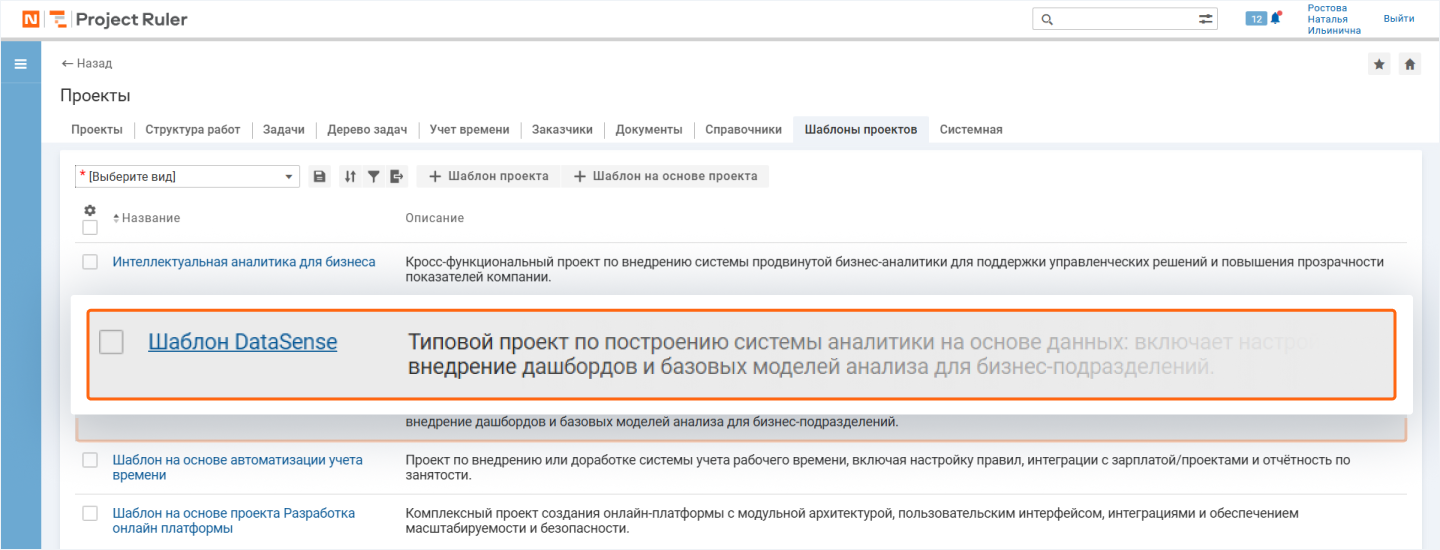The image size is (1440, 550).
Task: Sort the list by Название column
Action: (150, 218)
